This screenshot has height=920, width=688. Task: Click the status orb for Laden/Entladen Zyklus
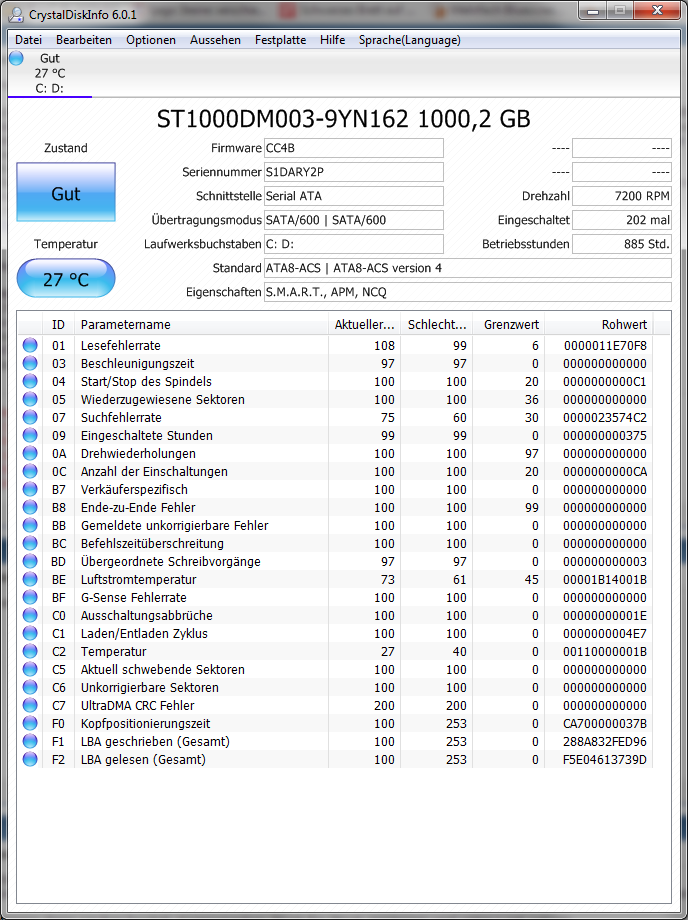(30, 633)
